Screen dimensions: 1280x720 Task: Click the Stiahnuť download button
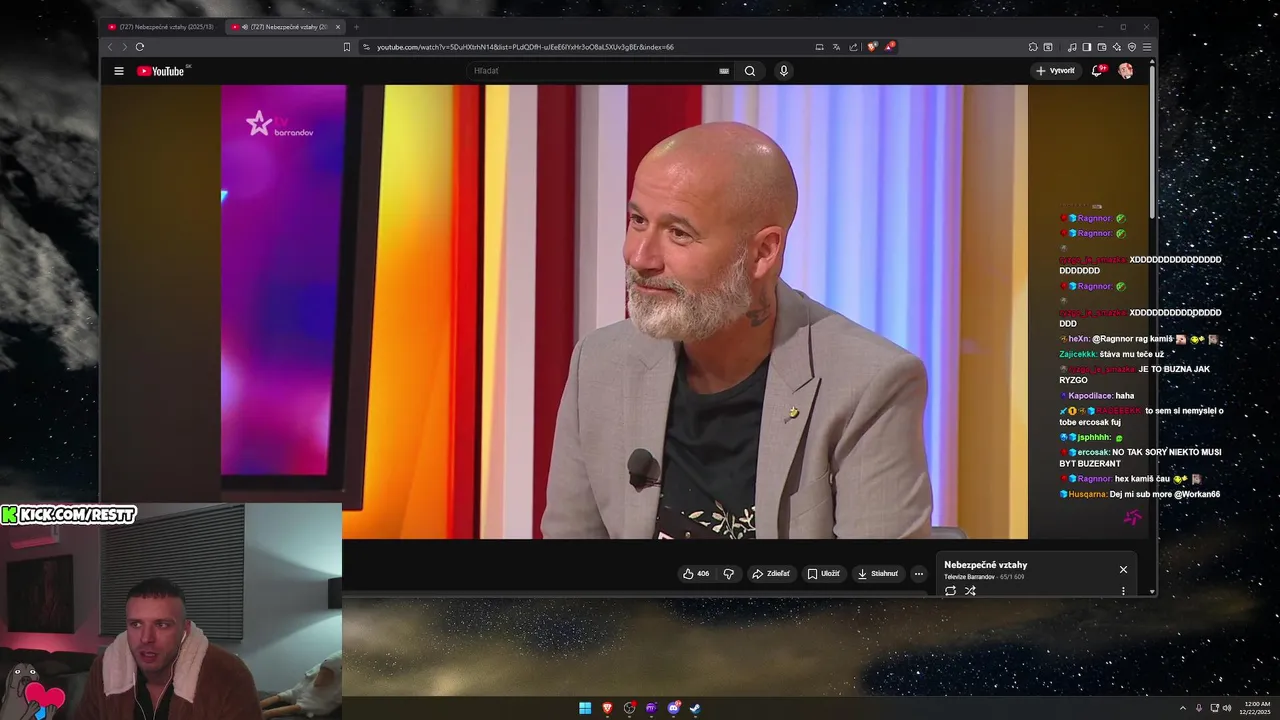click(878, 574)
